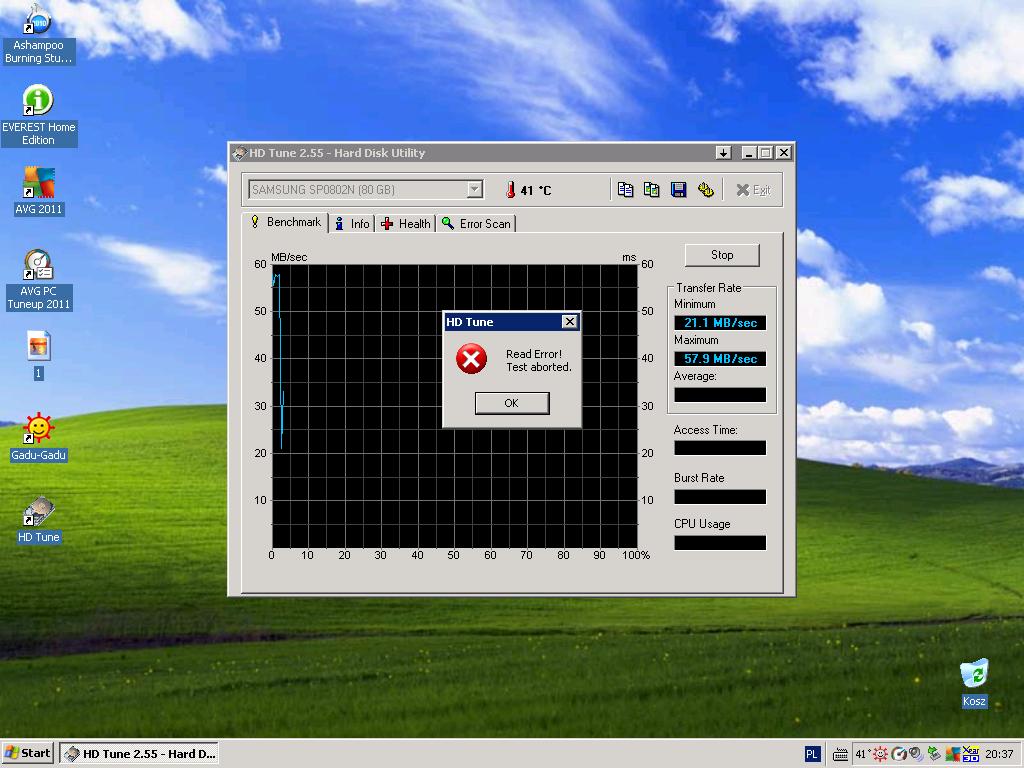Open Ashampoo Burning Studio desktop icon

(x=39, y=33)
